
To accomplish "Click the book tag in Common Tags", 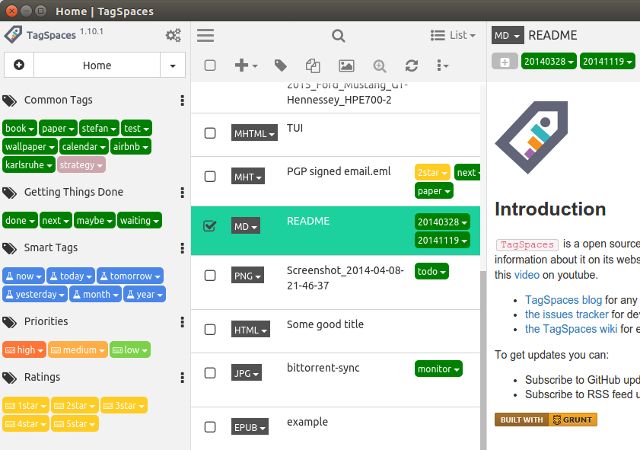I will [19, 128].
